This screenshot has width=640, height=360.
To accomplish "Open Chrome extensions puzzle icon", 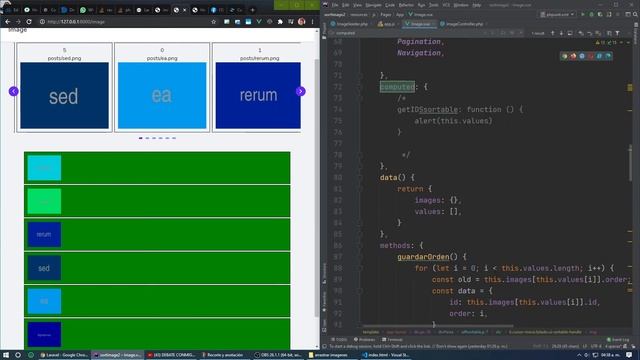I will coord(280,22).
